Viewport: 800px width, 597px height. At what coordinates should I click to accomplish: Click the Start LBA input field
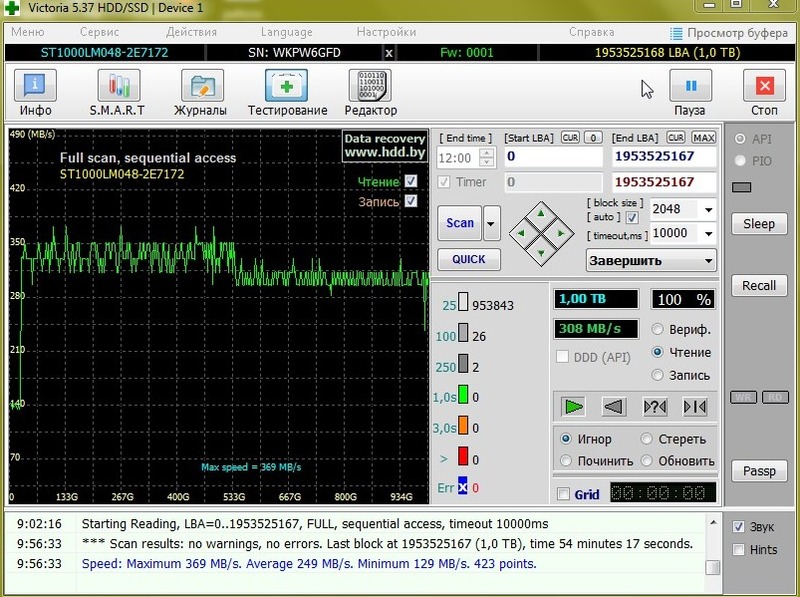(552, 157)
